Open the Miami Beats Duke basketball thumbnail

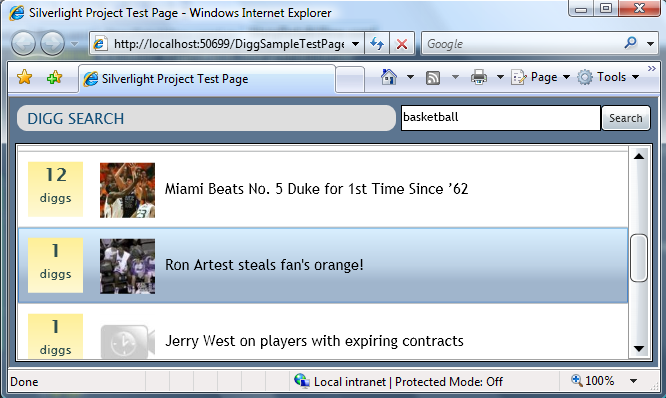click(x=127, y=190)
